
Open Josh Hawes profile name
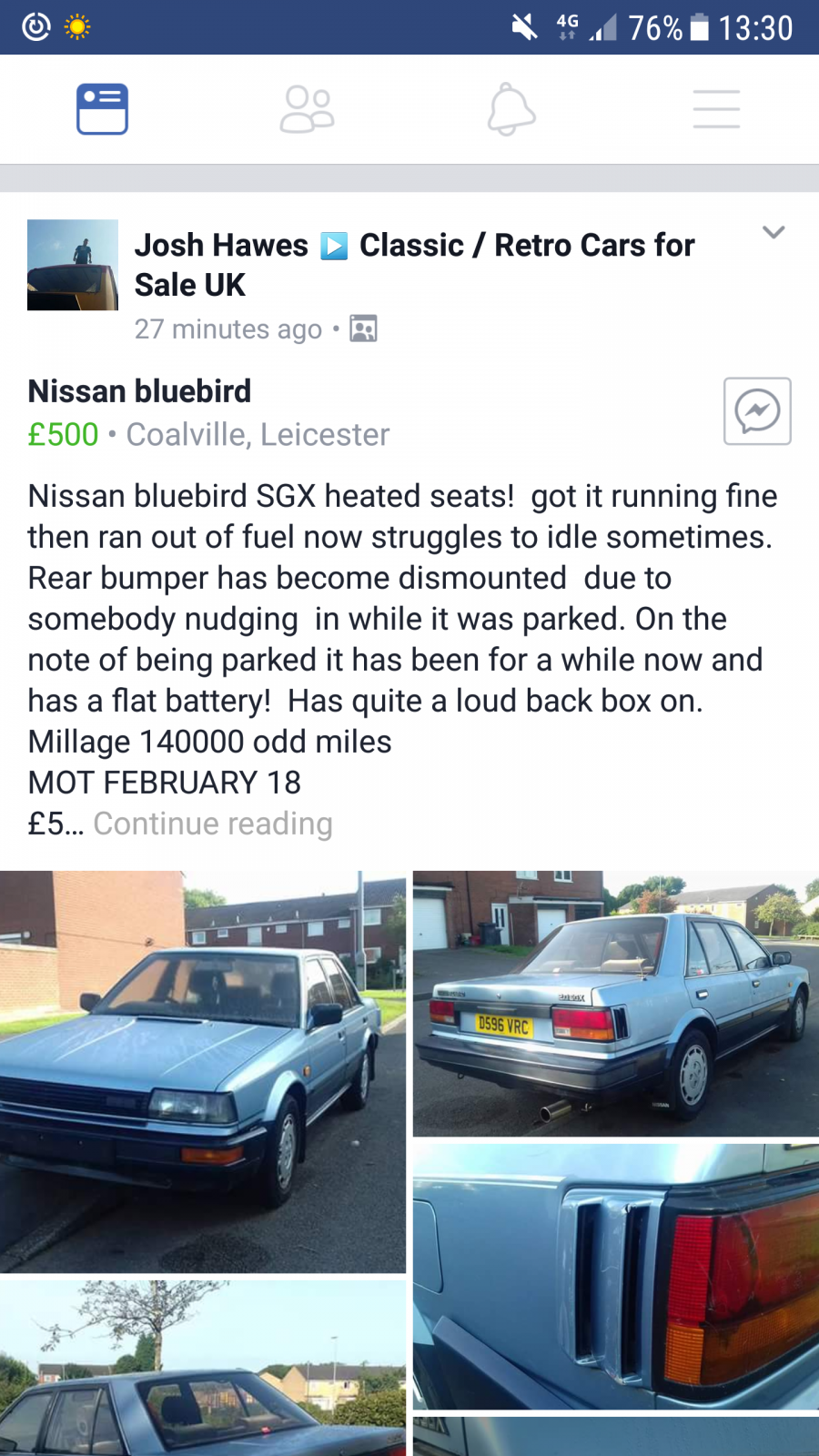point(221,245)
